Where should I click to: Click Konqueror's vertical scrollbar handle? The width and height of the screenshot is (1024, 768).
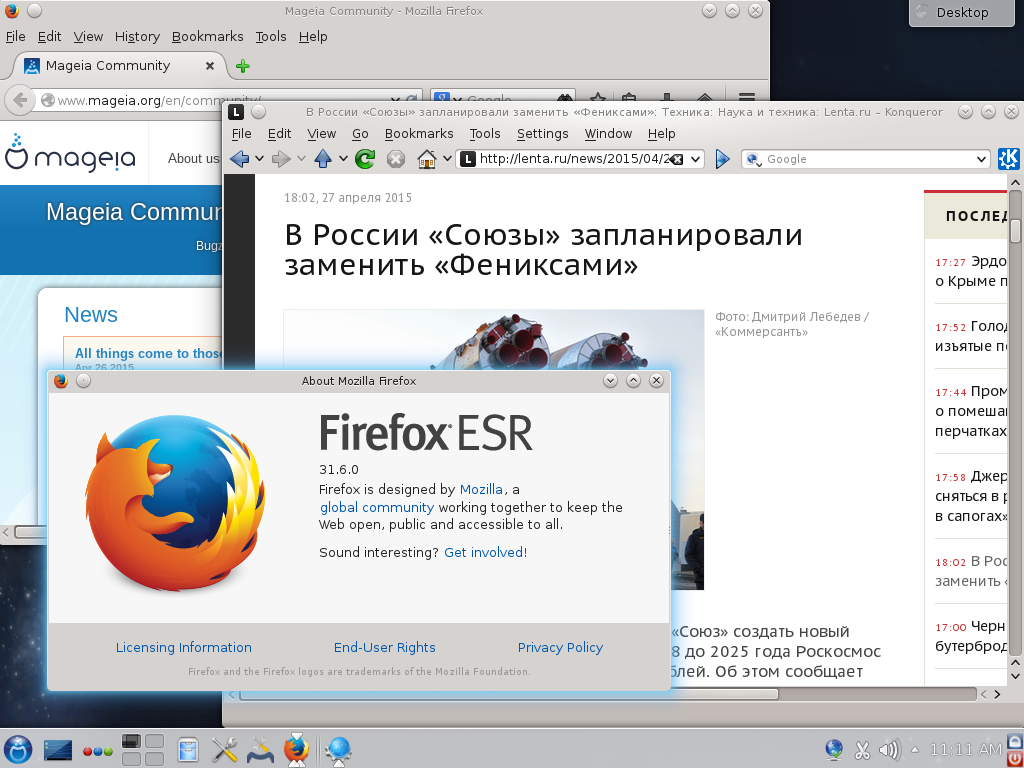[x=1016, y=231]
